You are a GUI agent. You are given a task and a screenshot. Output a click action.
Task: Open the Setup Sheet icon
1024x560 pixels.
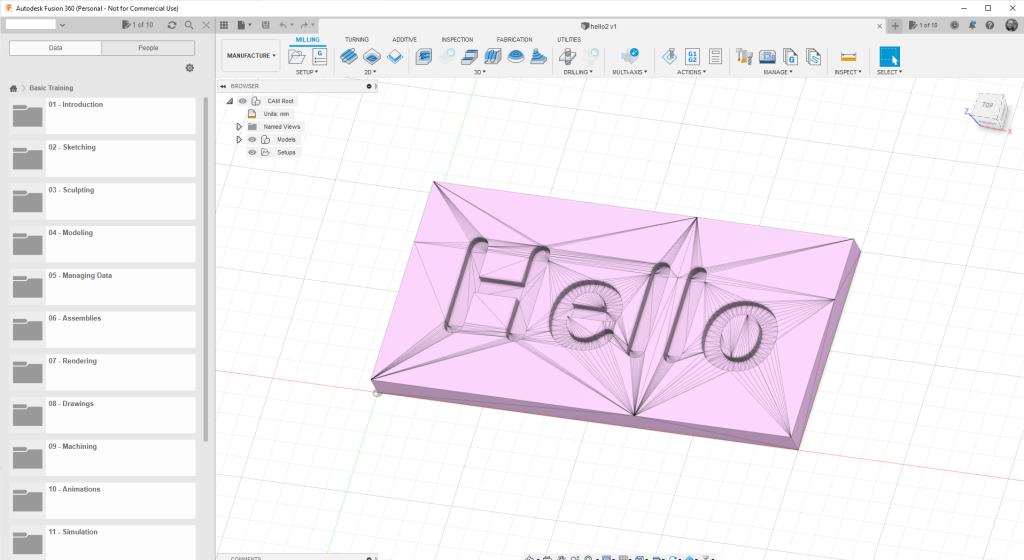(715, 57)
